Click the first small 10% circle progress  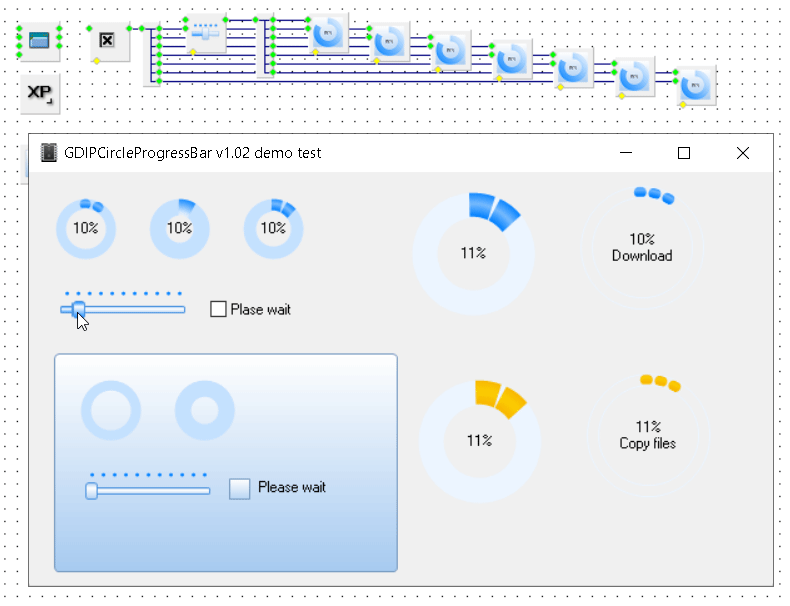tap(85, 228)
